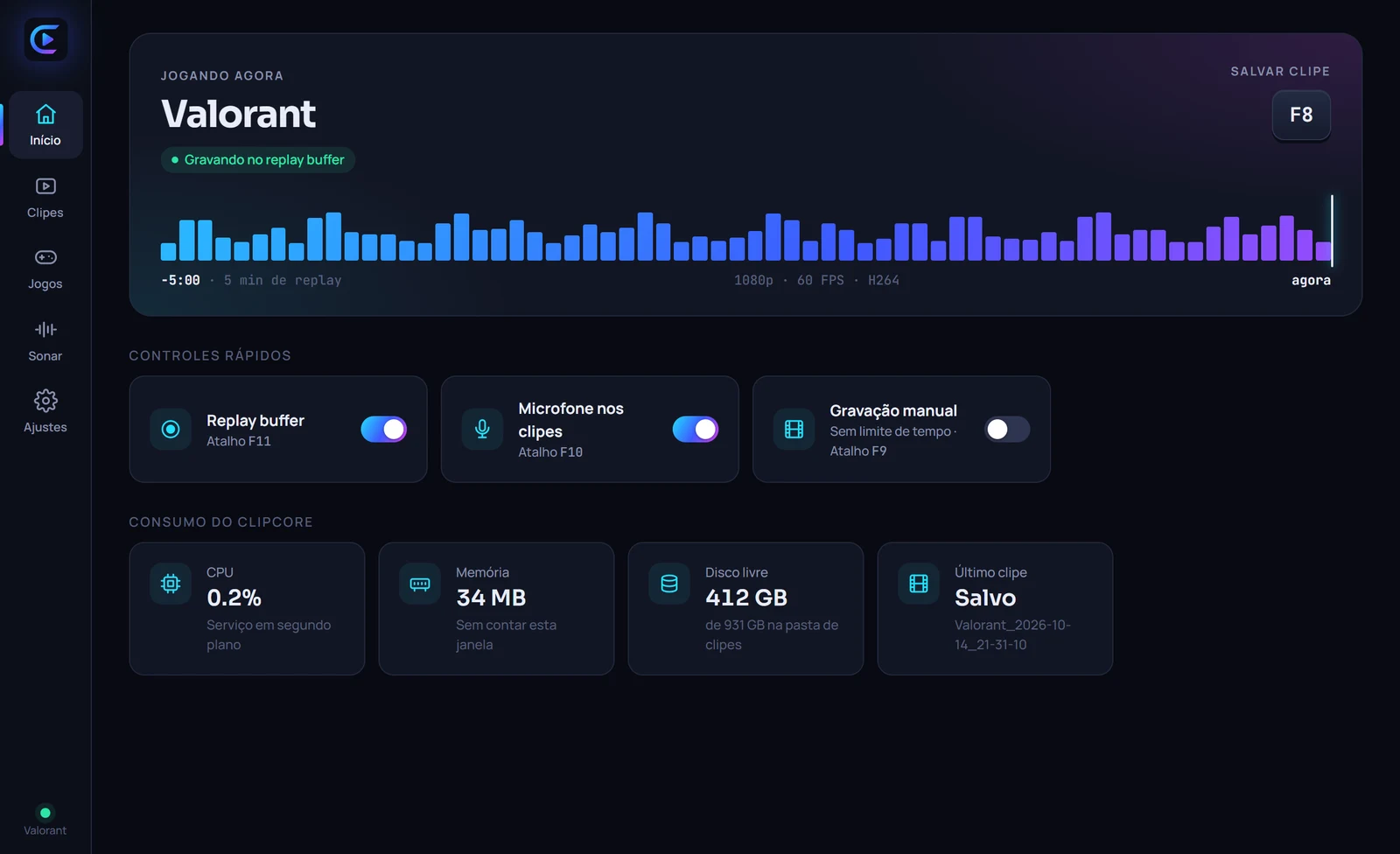Go to the Jogos gamepad icon
Image resolution: width=1400 pixels, height=854 pixels.
point(45,257)
